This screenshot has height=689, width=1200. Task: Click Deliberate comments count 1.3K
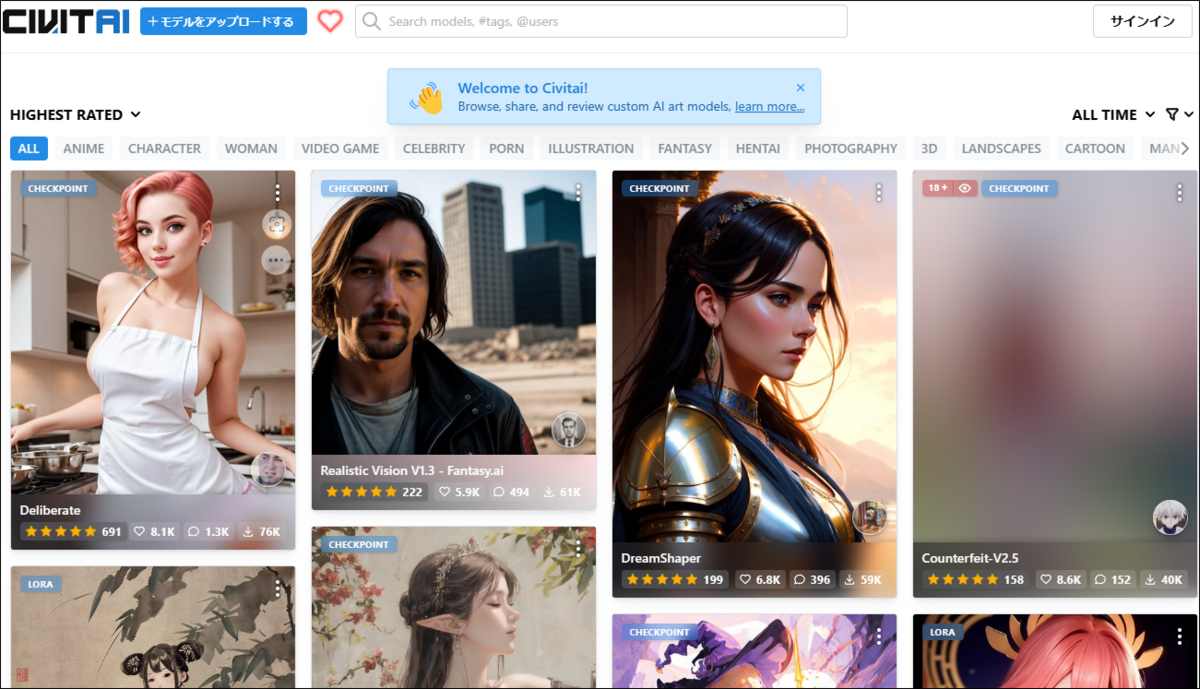(x=210, y=532)
